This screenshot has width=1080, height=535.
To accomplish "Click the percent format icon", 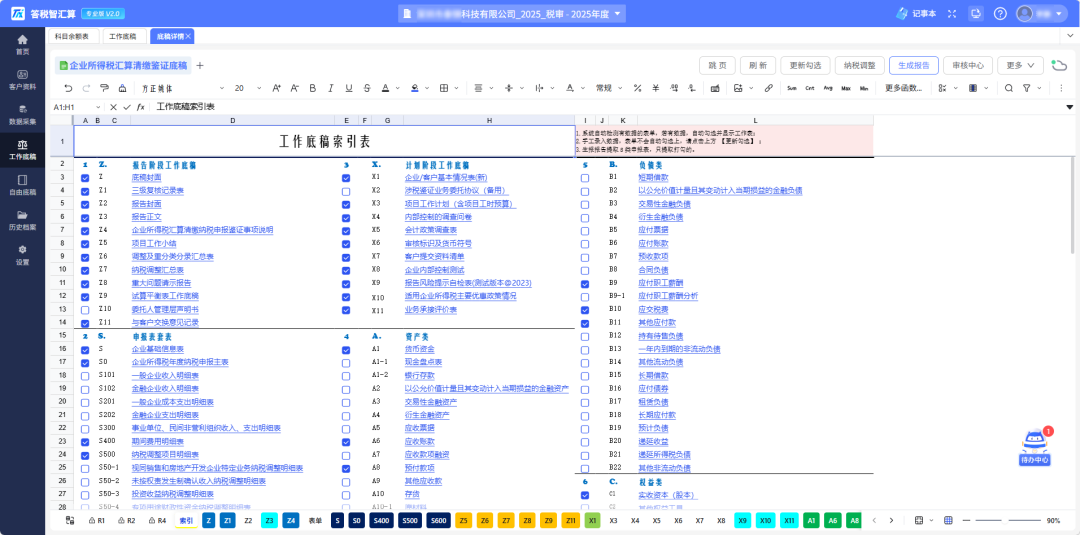I will coord(635,88).
